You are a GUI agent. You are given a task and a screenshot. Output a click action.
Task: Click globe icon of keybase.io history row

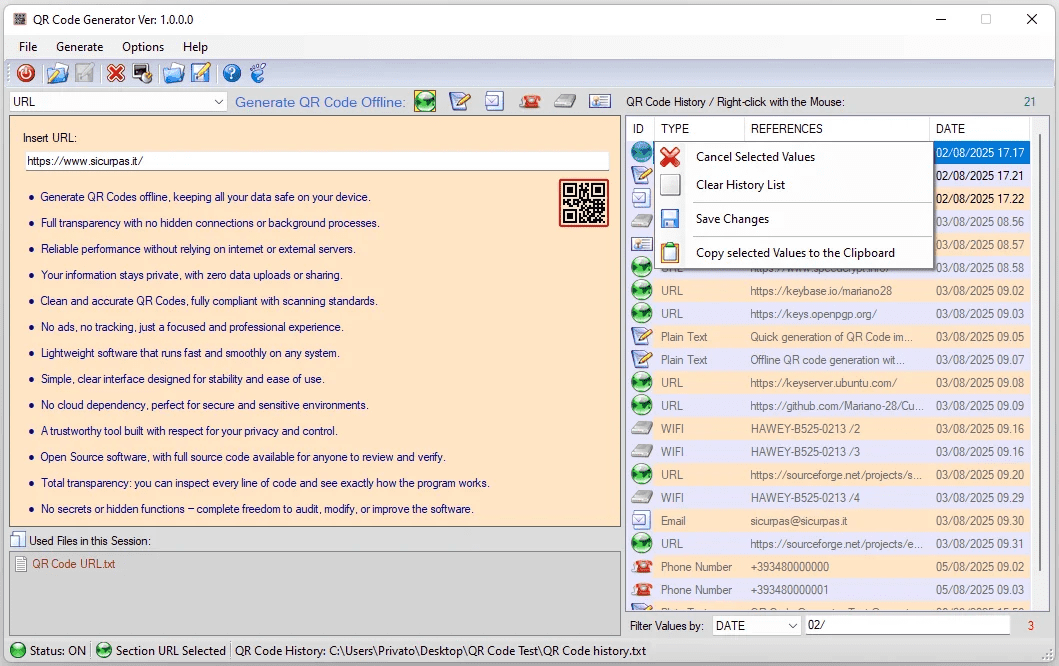click(641, 290)
